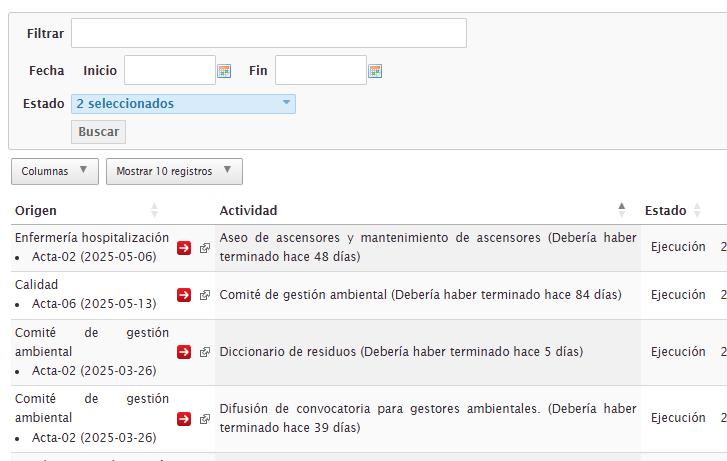Screen dimensions: 727x461
Task: Click red arrow icon for Difusión de convocatoria row
Action: pyautogui.click(x=184, y=419)
